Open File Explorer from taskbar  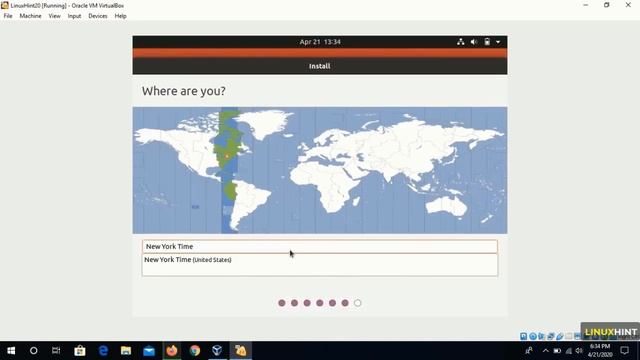[x=126, y=351]
